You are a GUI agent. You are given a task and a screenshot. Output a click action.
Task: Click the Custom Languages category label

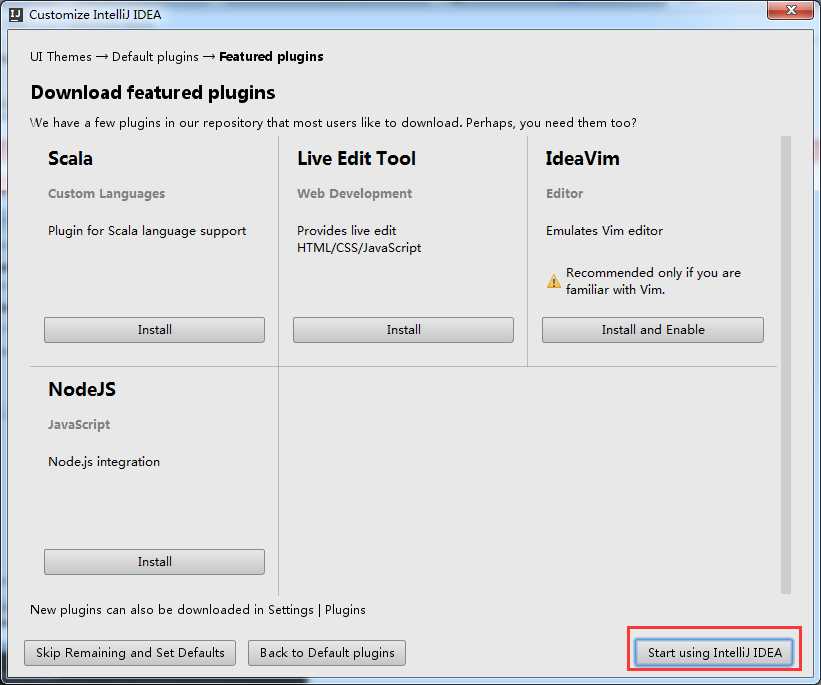[106, 194]
